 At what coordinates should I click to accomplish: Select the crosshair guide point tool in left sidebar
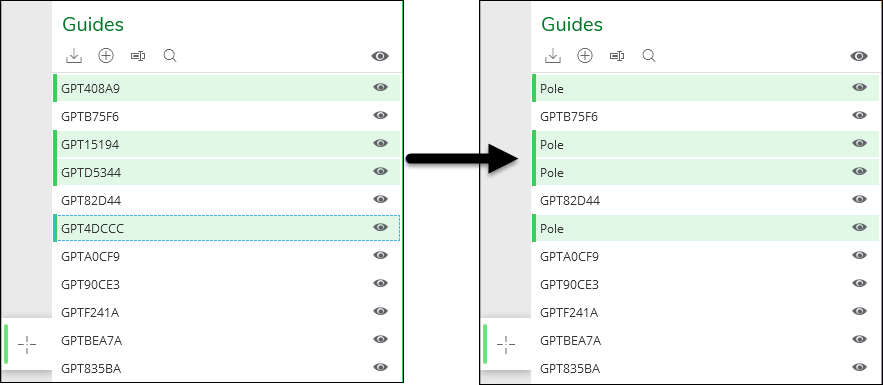coord(27,344)
